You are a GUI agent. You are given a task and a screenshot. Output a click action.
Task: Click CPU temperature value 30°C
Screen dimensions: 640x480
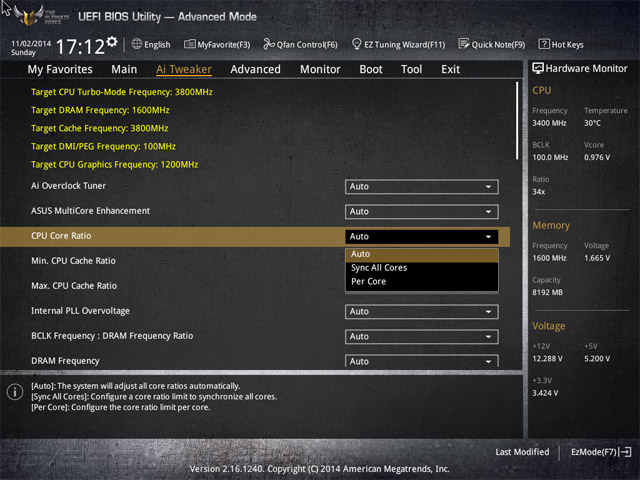click(592, 123)
